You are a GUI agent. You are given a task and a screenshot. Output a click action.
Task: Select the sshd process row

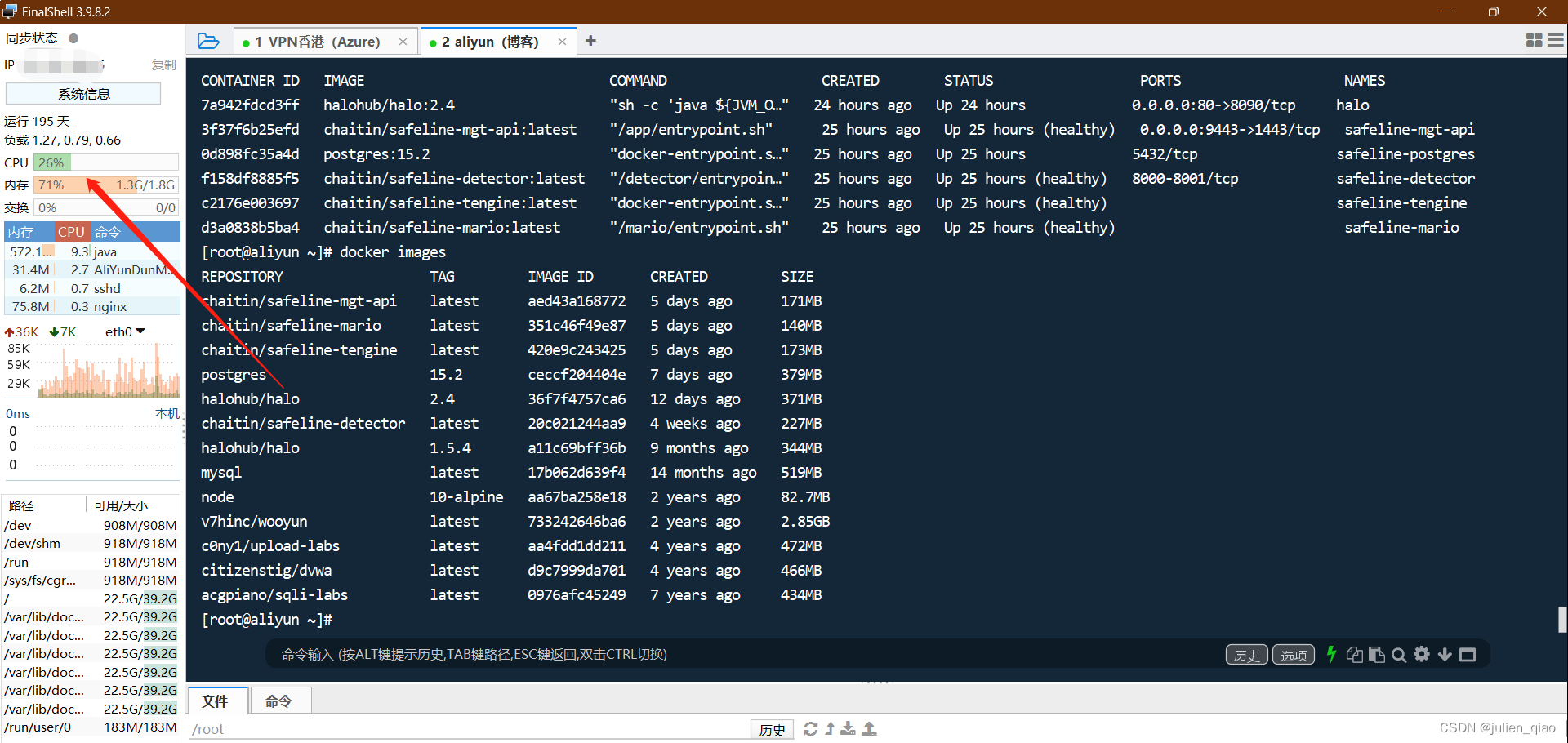(92, 288)
